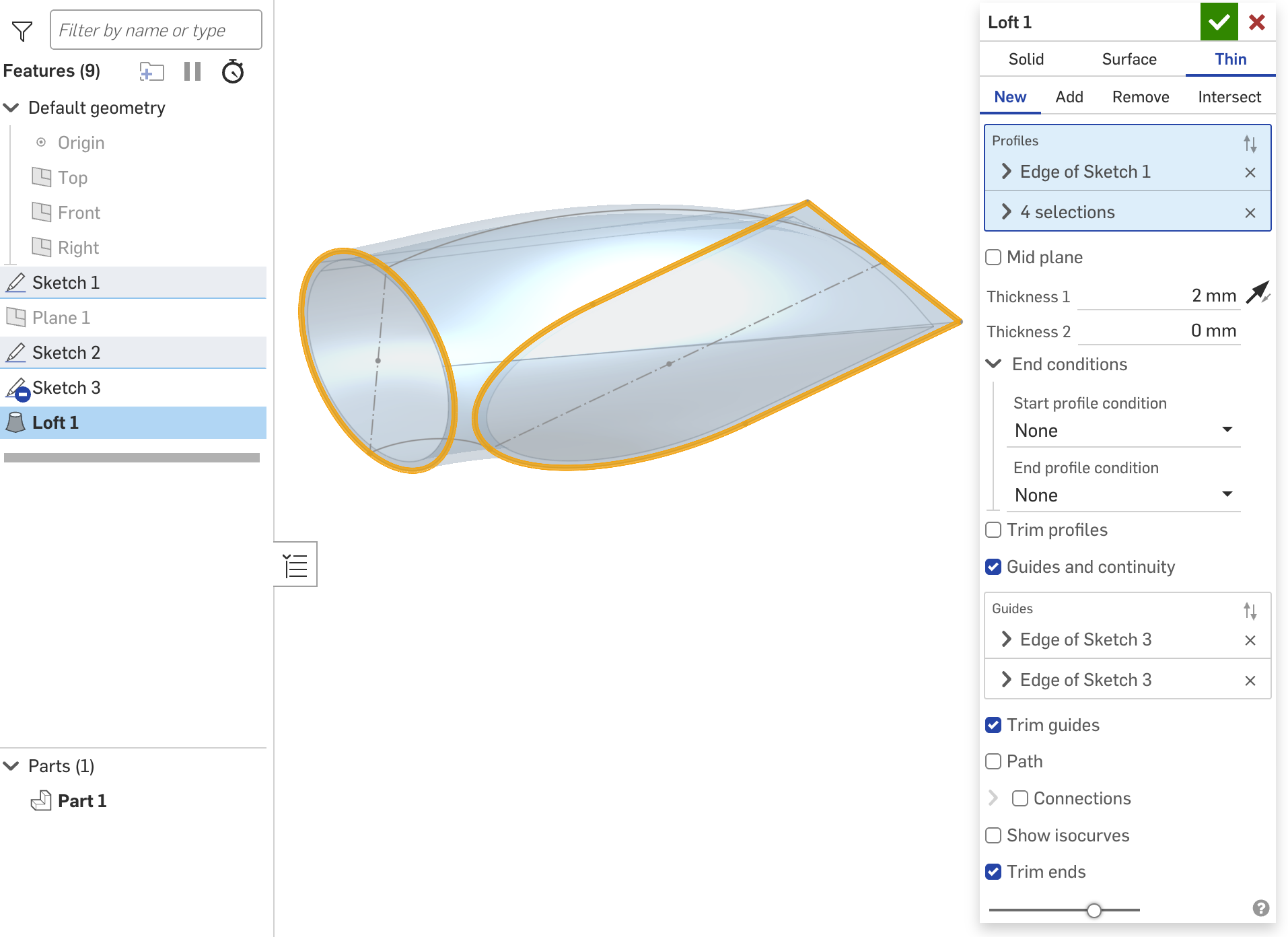This screenshot has height=937, width=1288.
Task: Enable the Mid plane checkbox
Action: (x=993, y=257)
